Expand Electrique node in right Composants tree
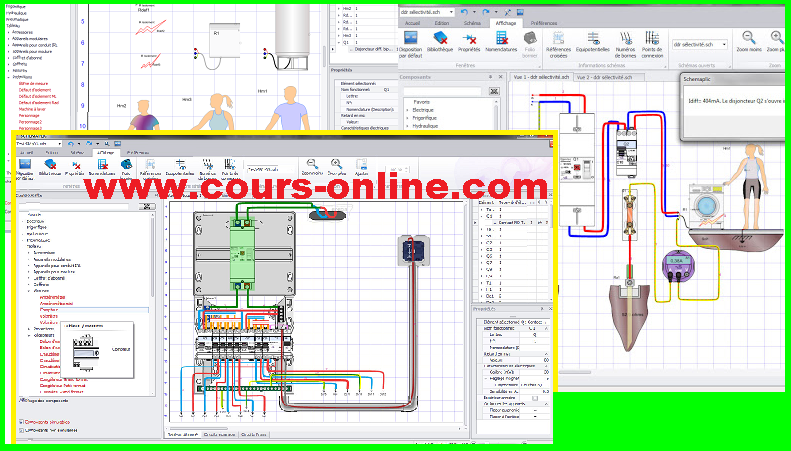 [x=408, y=110]
